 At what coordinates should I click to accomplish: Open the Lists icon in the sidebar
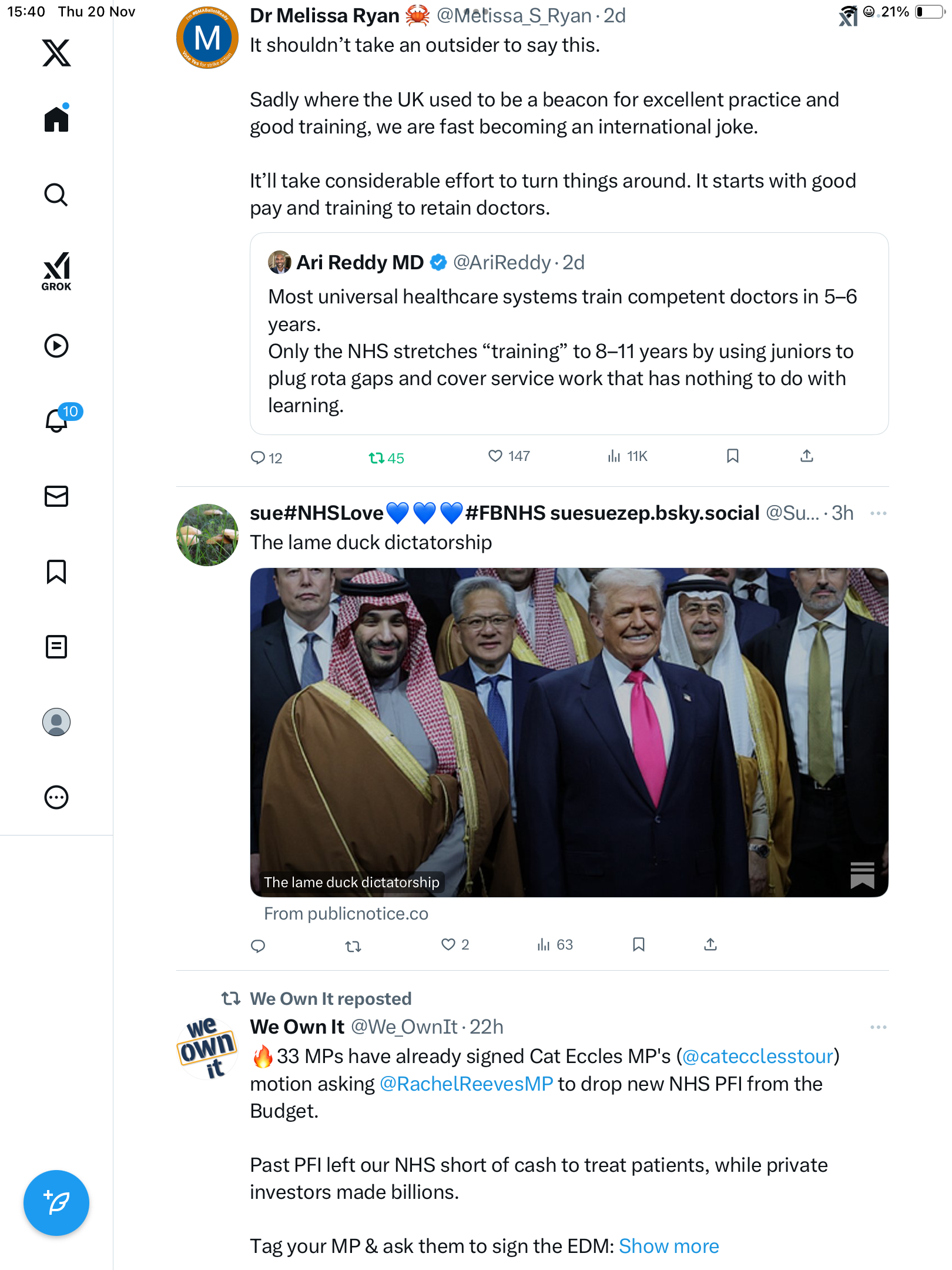point(56,647)
